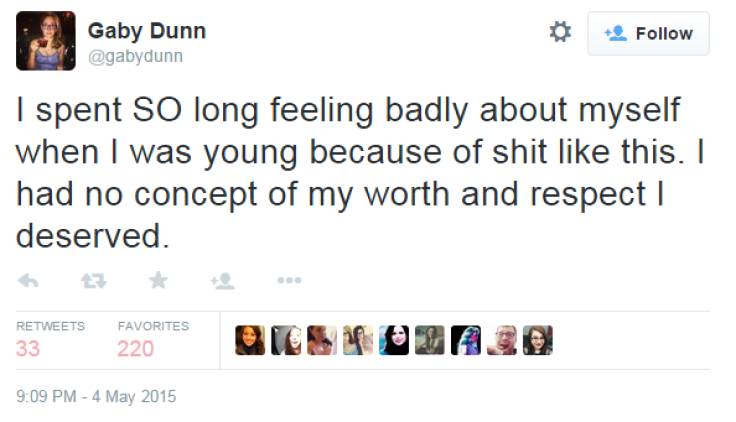Retweet using the retweet arrows icon
The height and width of the screenshot is (422, 736).
tap(93, 281)
